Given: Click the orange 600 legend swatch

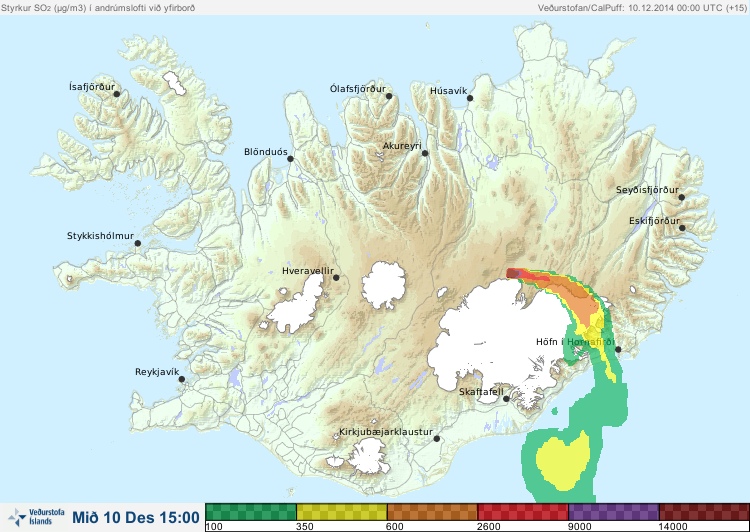Looking at the screenshot, I should (x=432, y=512).
